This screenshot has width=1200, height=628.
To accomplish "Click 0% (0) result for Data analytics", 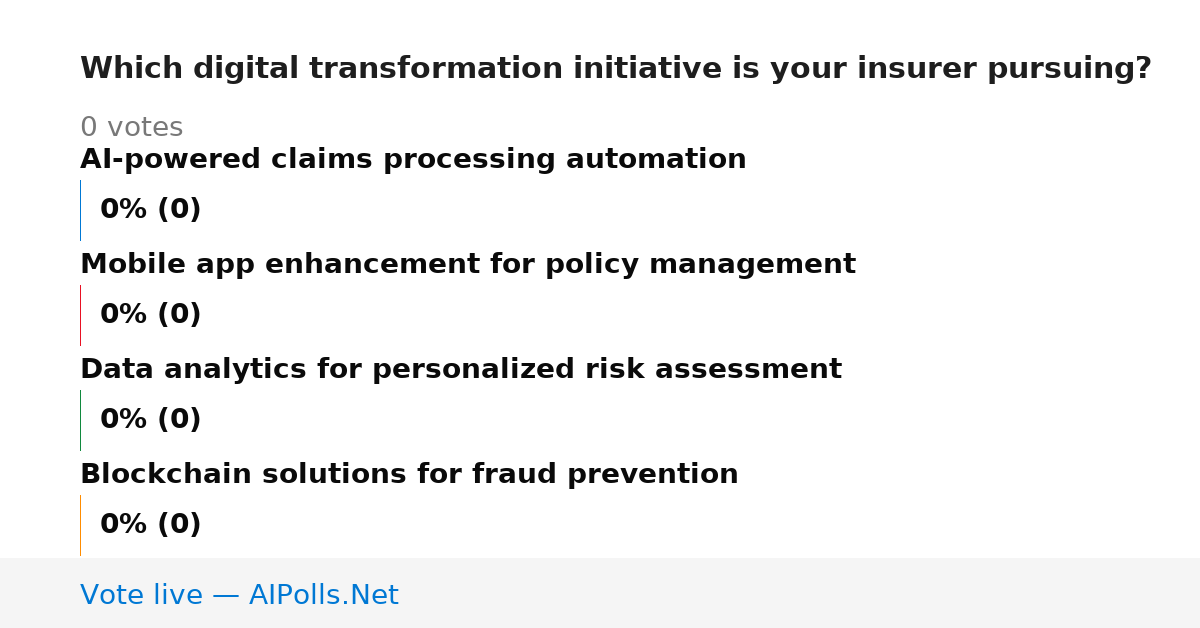I will click(x=151, y=420).
